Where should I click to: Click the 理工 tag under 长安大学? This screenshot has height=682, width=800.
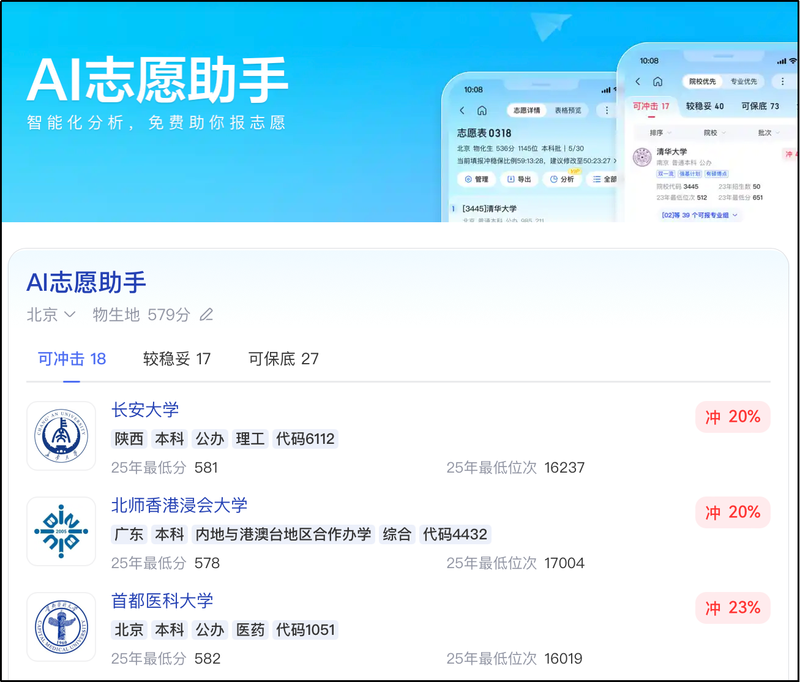(251, 439)
